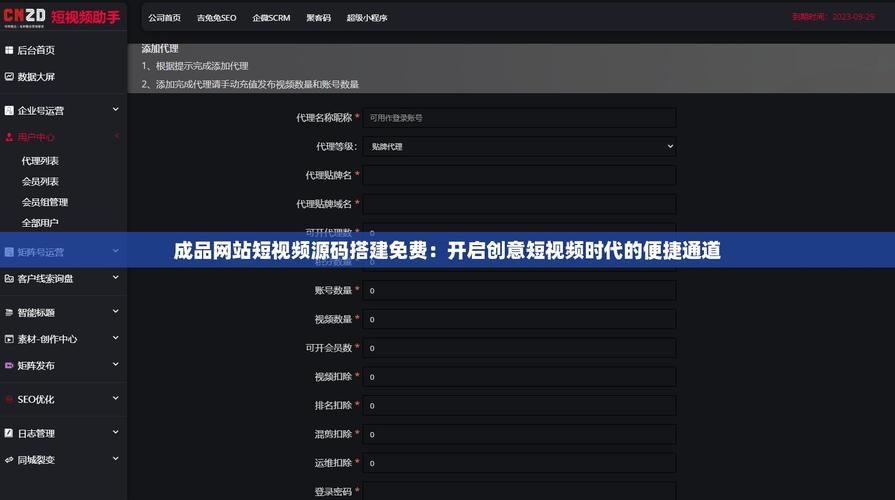895x500 pixels.
Task: Click the CNZD 短视频助手 logo
Action: tap(62, 17)
